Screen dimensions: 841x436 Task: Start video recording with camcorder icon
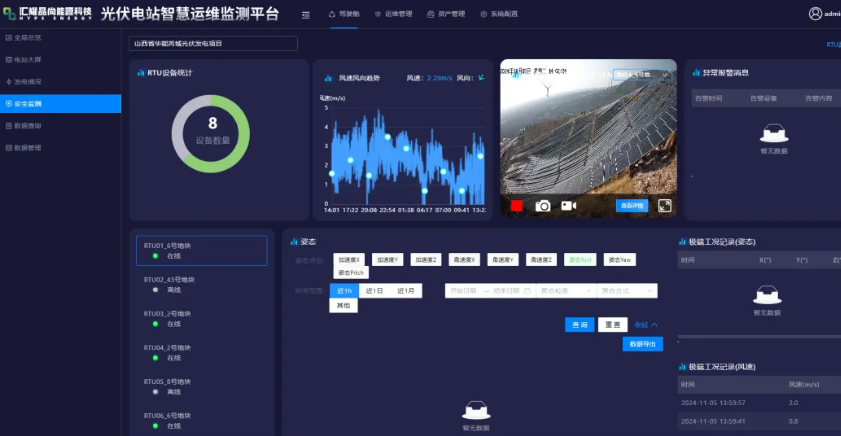click(569, 206)
